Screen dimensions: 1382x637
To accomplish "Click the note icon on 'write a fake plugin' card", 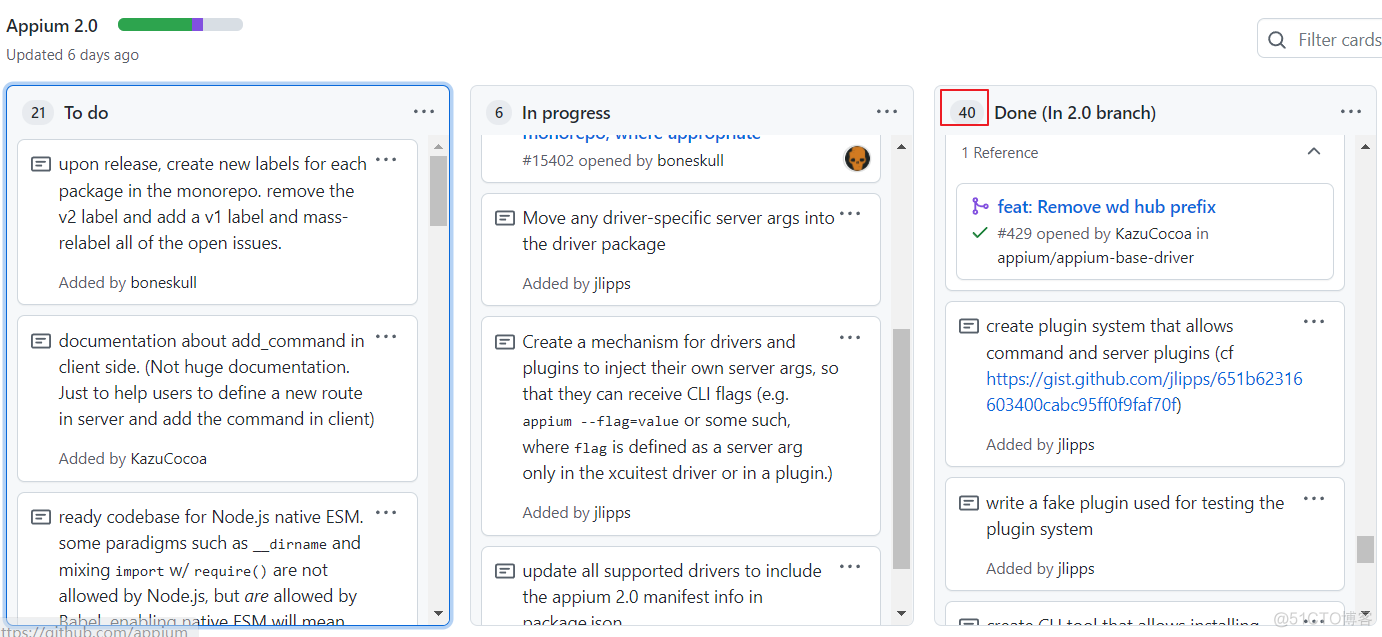I will pos(968,502).
